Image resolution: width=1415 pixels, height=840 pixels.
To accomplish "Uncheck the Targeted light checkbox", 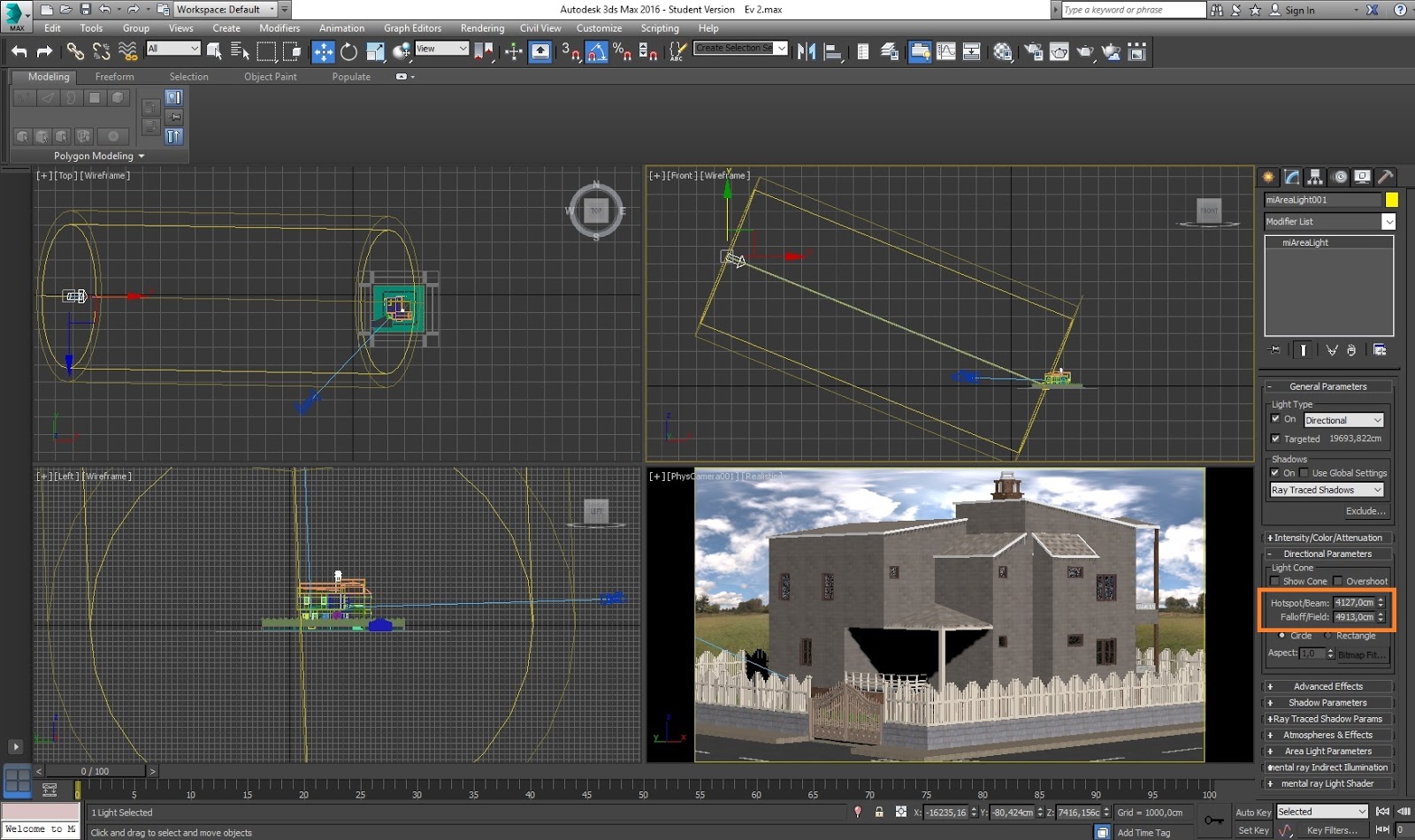I will [1275, 439].
